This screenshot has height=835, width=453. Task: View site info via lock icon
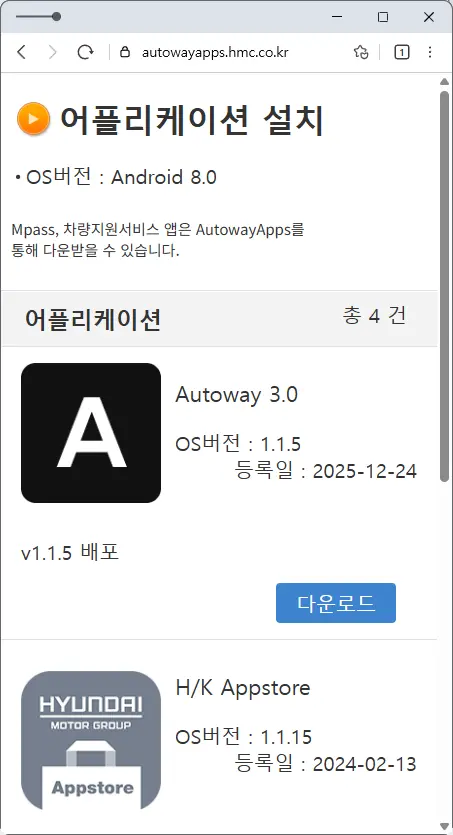125,52
